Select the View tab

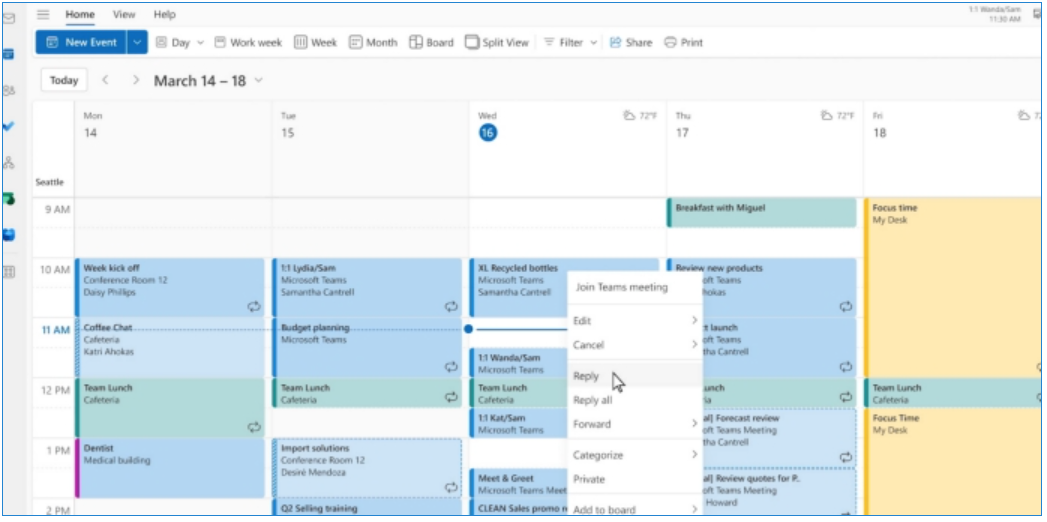[x=124, y=14]
